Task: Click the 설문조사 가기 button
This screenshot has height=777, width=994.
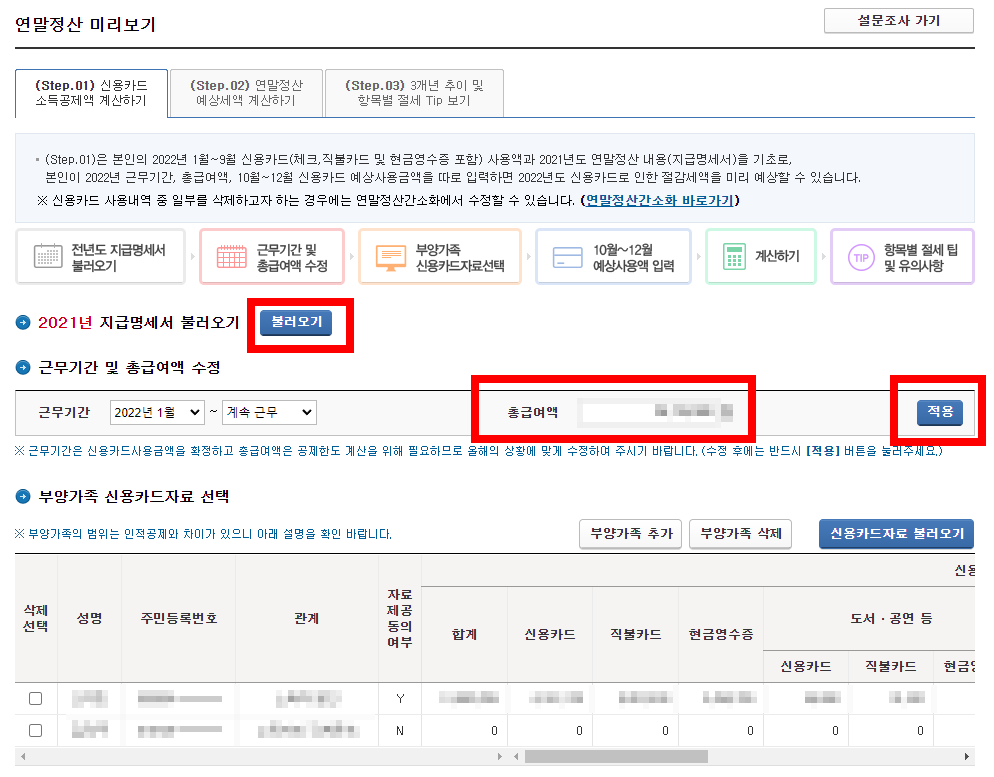Action: 897,21
